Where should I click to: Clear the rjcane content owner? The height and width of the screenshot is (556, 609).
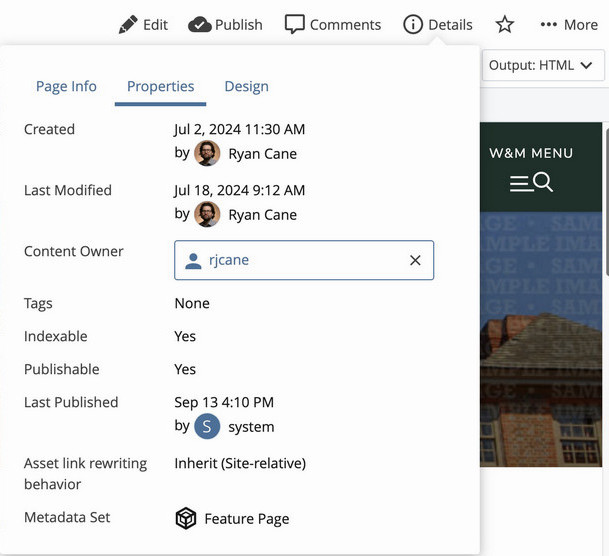click(415, 260)
